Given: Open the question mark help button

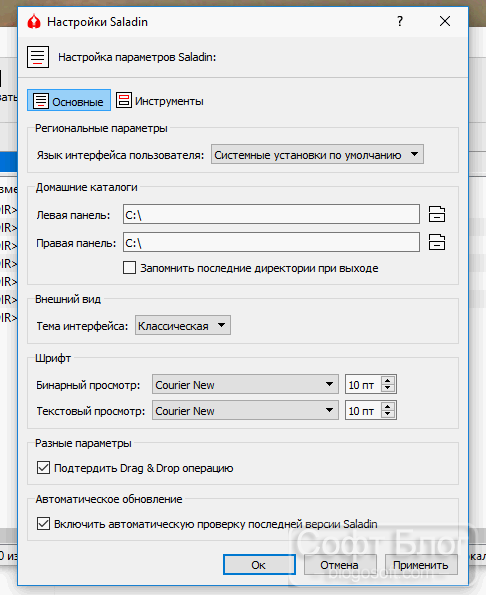Looking at the screenshot, I should pos(400,21).
